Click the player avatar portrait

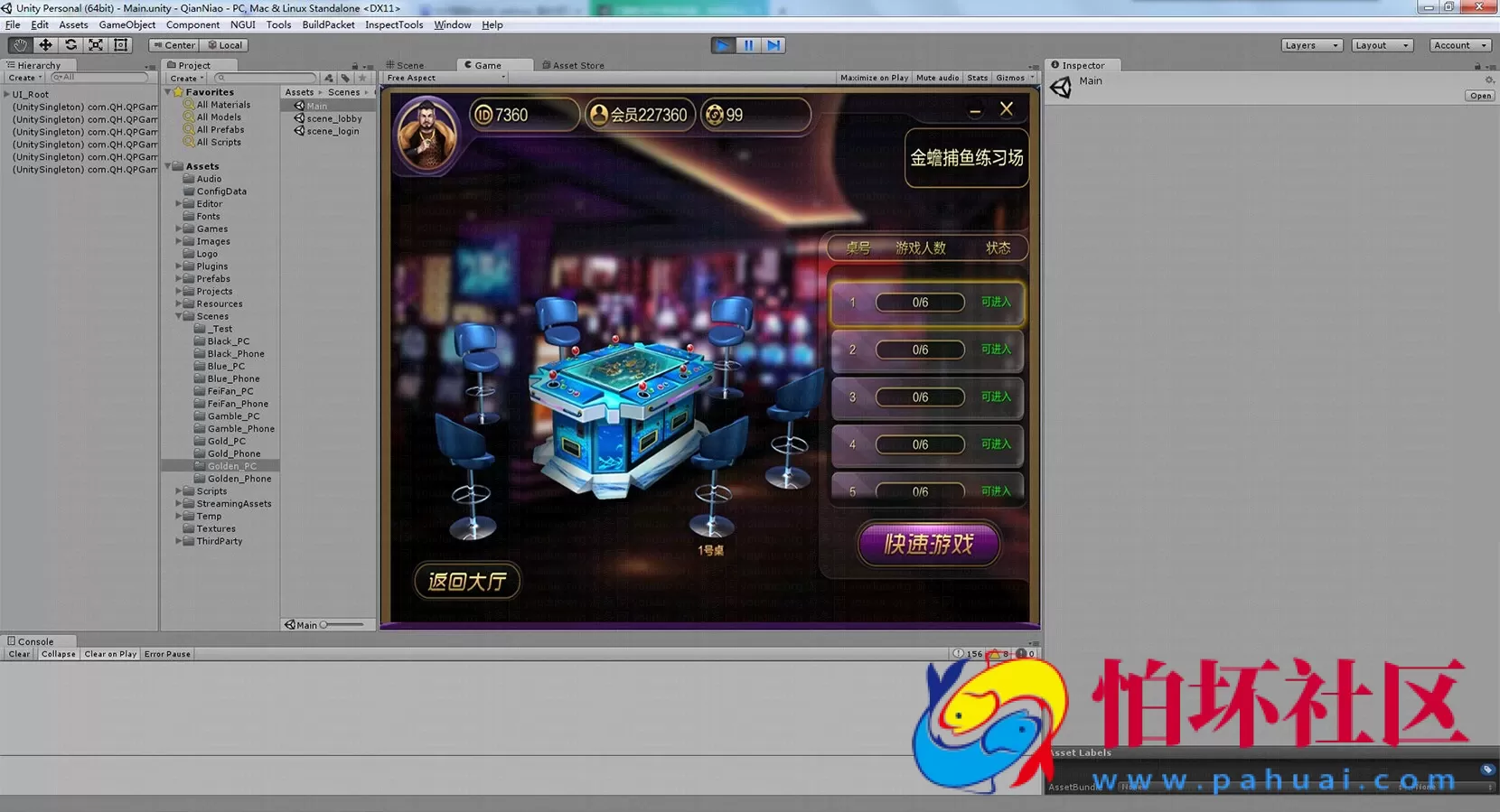tap(427, 135)
